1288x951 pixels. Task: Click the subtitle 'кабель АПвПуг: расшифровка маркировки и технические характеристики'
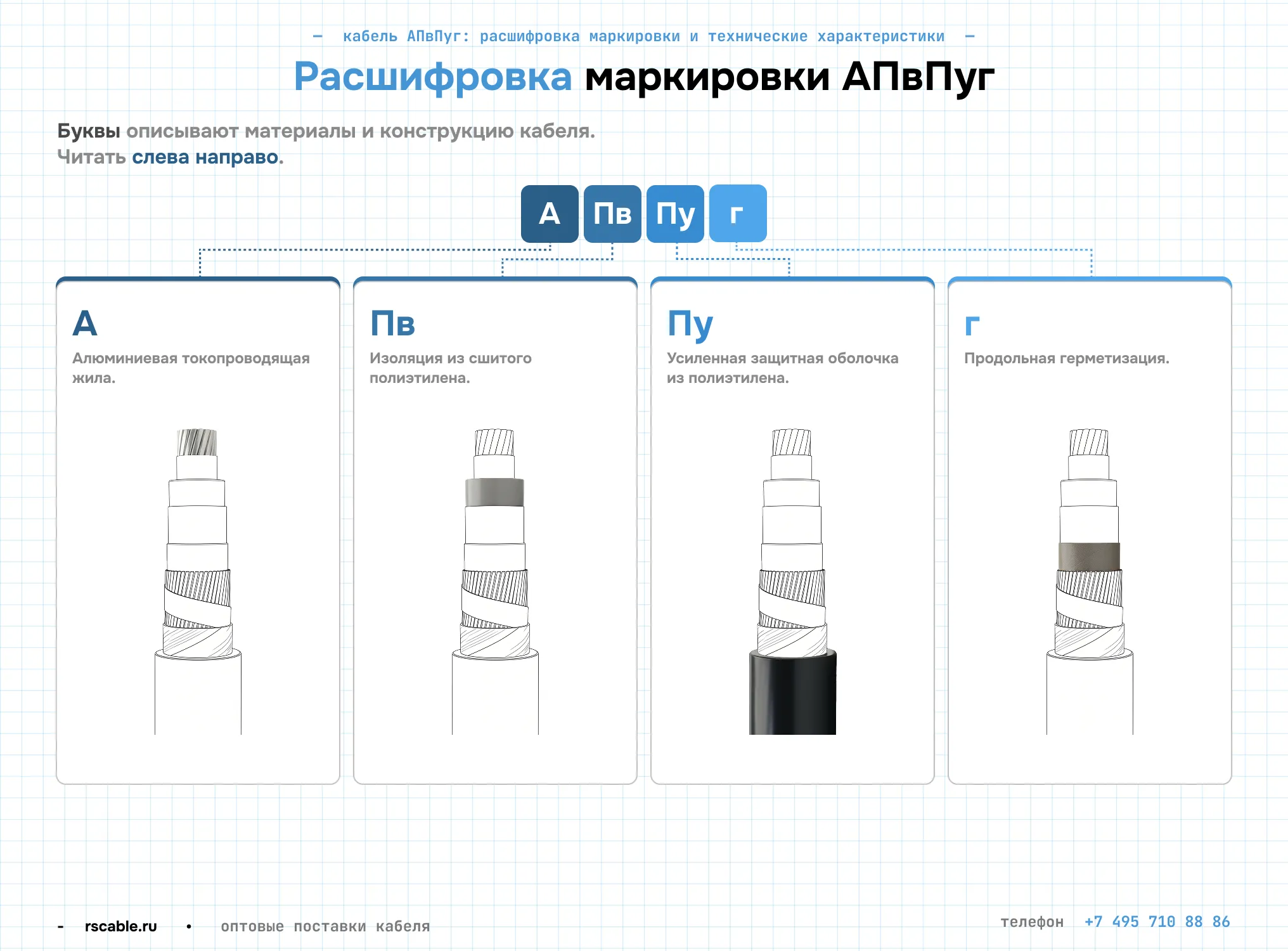point(644,37)
